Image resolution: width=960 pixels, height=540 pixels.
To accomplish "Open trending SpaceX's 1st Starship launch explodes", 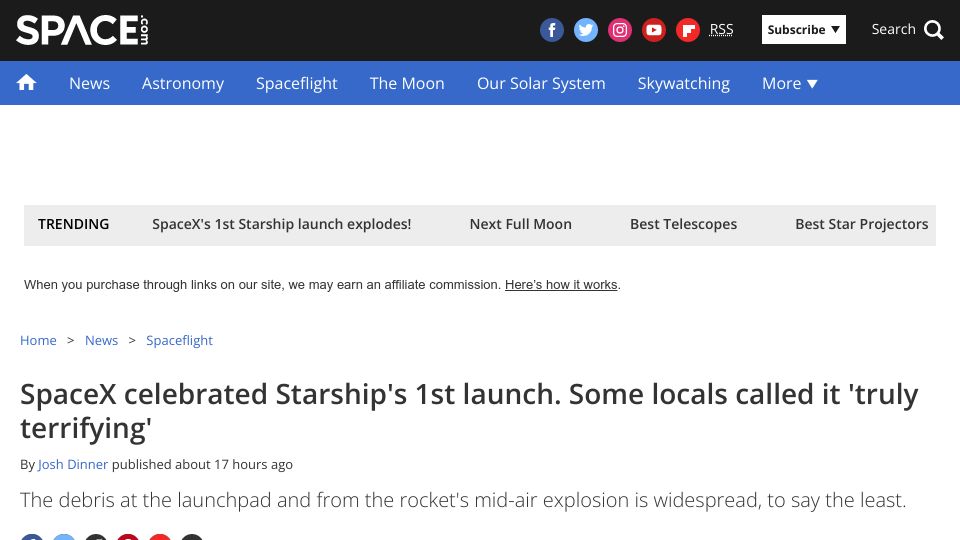I will (282, 224).
